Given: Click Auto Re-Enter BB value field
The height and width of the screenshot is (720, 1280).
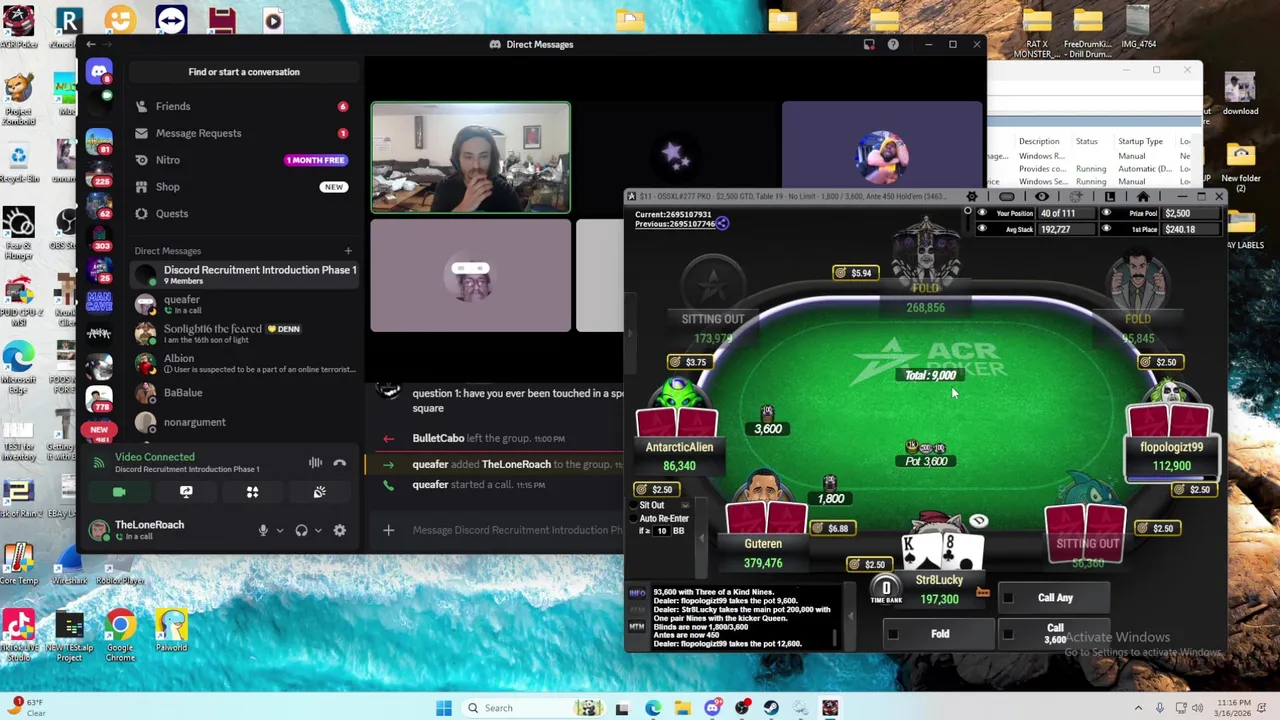Looking at the screenshot, I should (661, 531).
